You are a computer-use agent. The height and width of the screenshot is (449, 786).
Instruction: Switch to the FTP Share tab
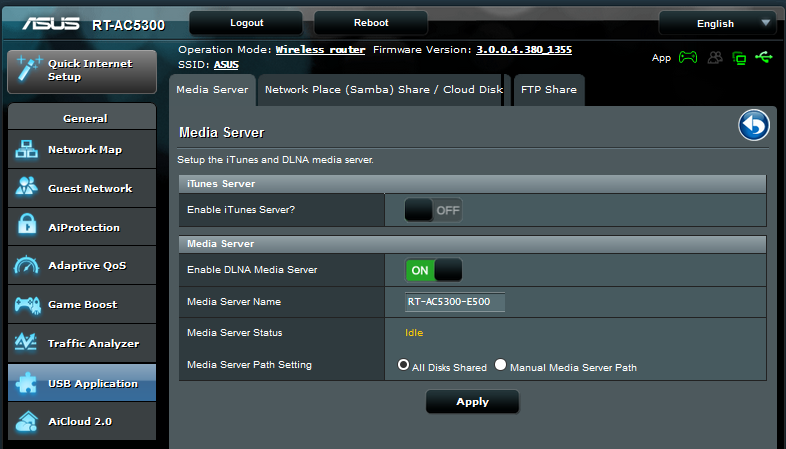pos(549,90)
